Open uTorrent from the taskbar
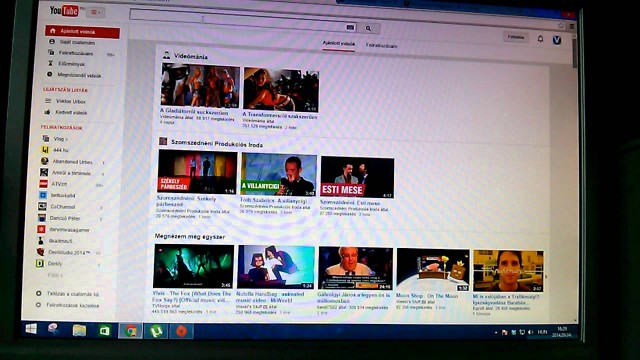Screen dimensions: 640x360 click(156, 331)
